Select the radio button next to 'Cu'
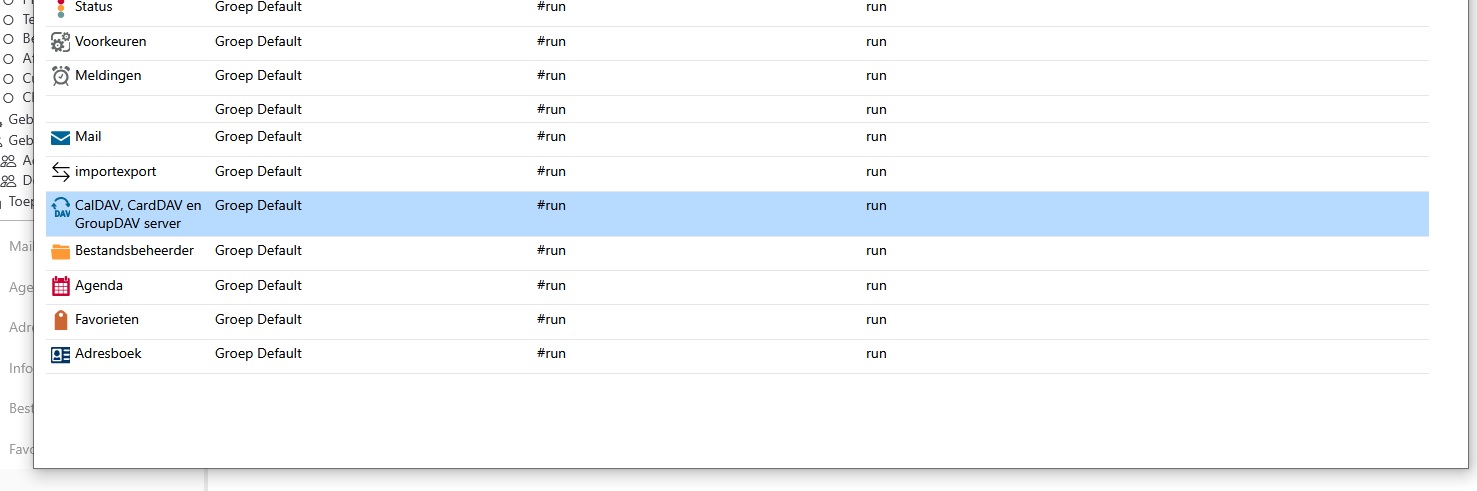The width and height of the screenshot is (1477, 491). [x=8, y=78]
